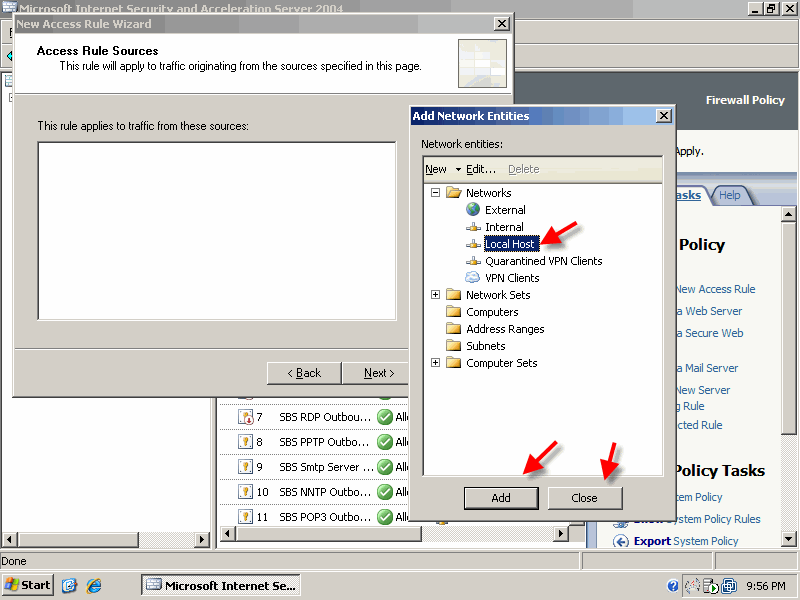Click the allow icon for SBS NNTP rule
The image size is (800, 600).
(x=385, y=492)
